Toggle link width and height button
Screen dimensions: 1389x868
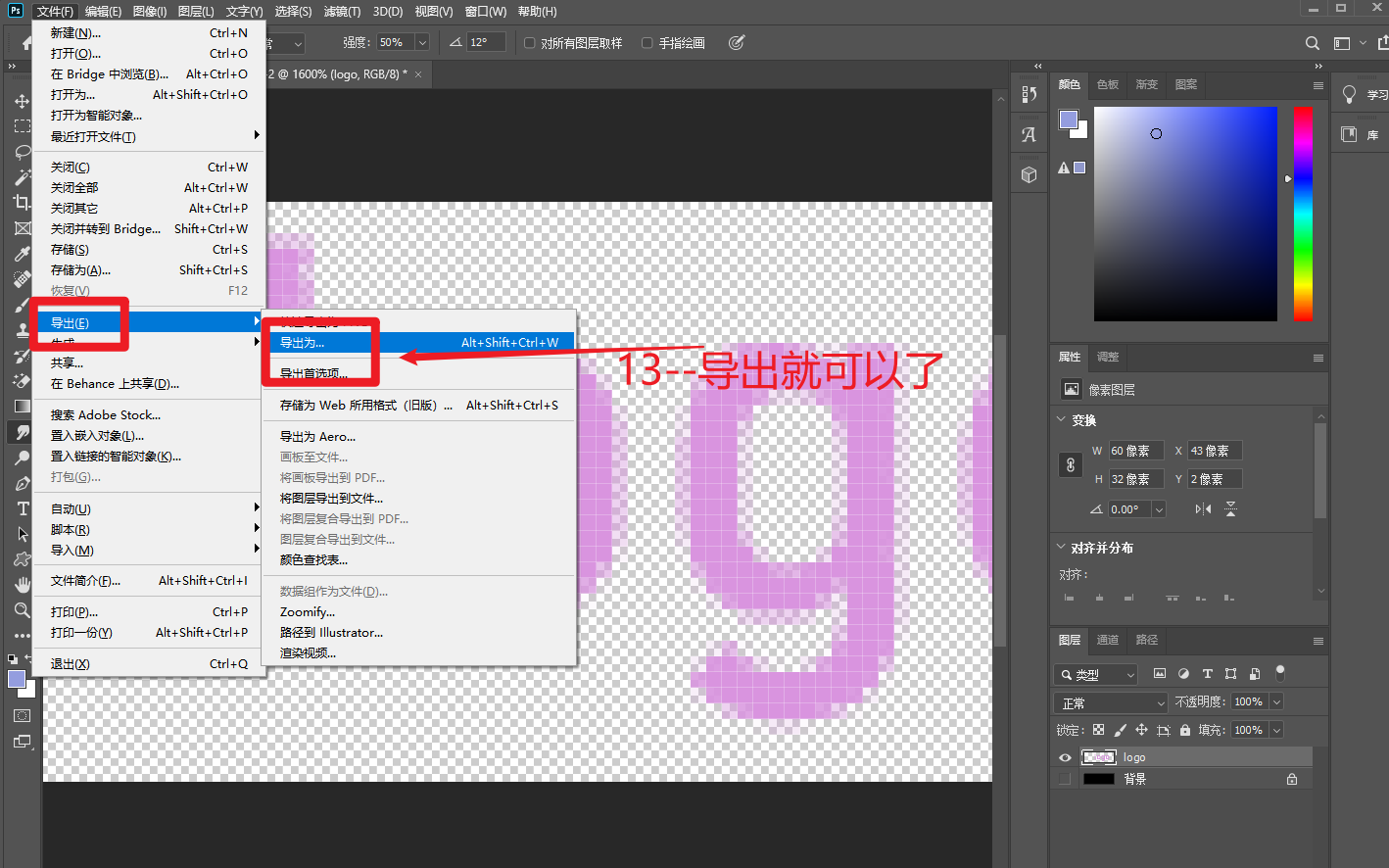click(x=1071, y=465)
